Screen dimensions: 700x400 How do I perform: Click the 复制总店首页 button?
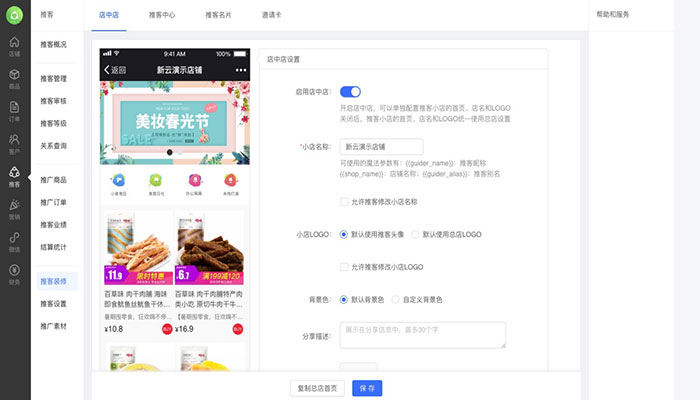click(319, 387)
